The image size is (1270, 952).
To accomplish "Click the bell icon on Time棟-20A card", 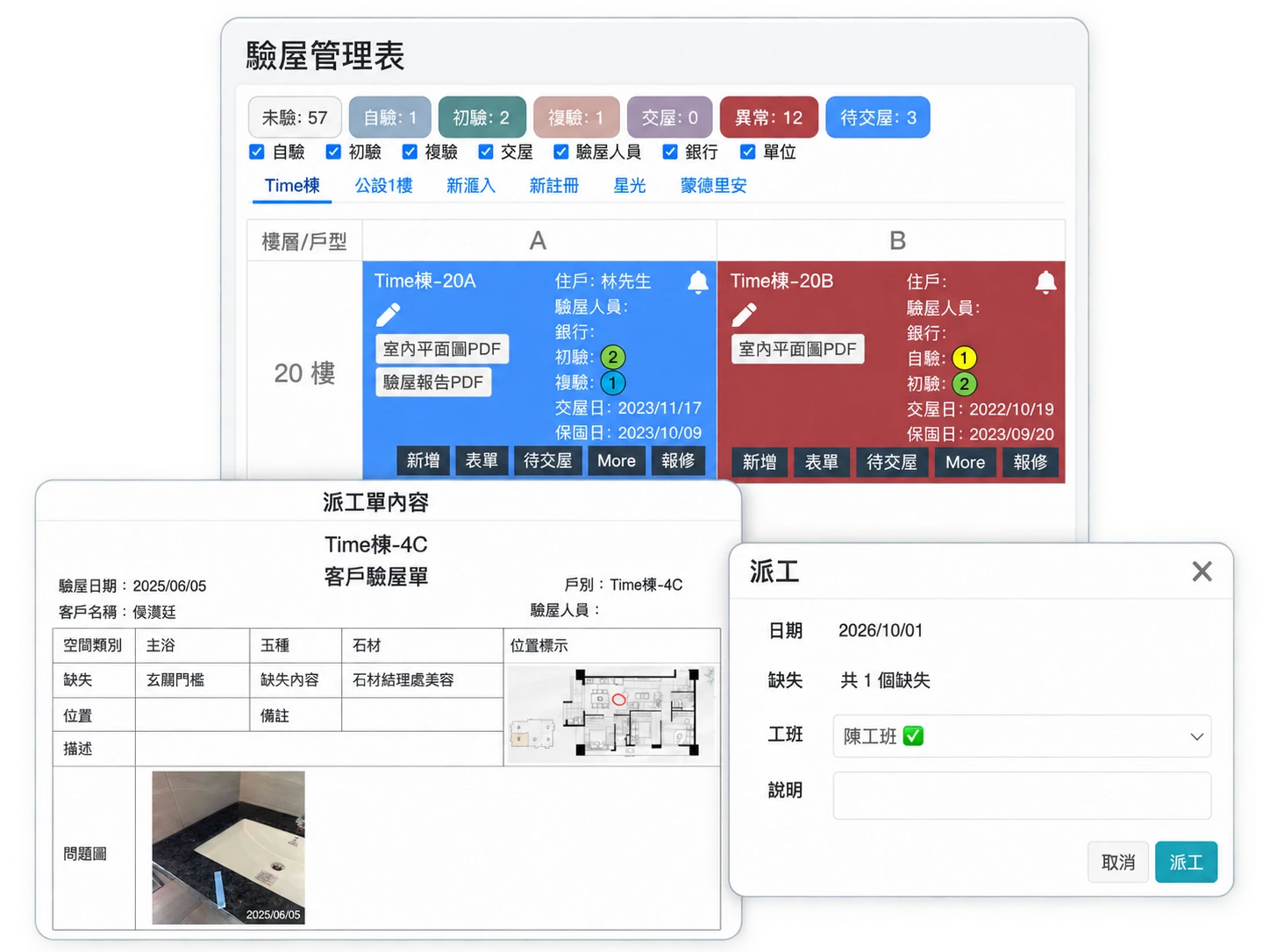I will click(697, 282).
